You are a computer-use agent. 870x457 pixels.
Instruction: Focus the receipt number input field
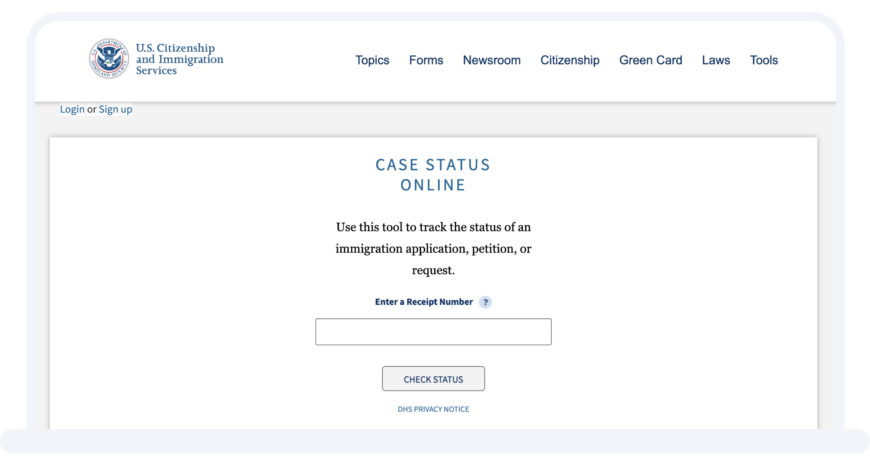click(433, 332)
